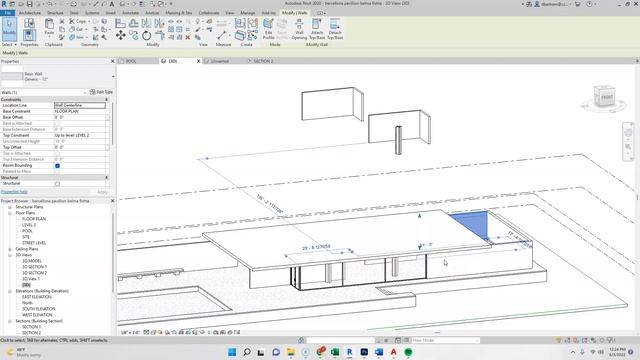Select the Move tool (four-arrow icon)
Image resolution: width=640 pixels, height=360 pixels.
(120, 35)
